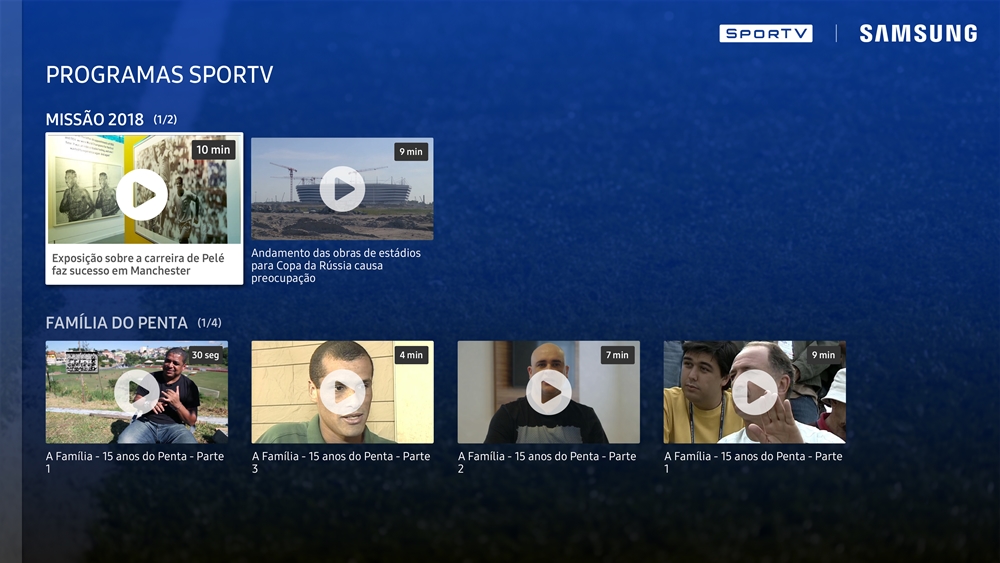Viewport: 1000px width, 563px height.
Task: Select the 9 min badge on stadium video
Action: tap(411, 152)
